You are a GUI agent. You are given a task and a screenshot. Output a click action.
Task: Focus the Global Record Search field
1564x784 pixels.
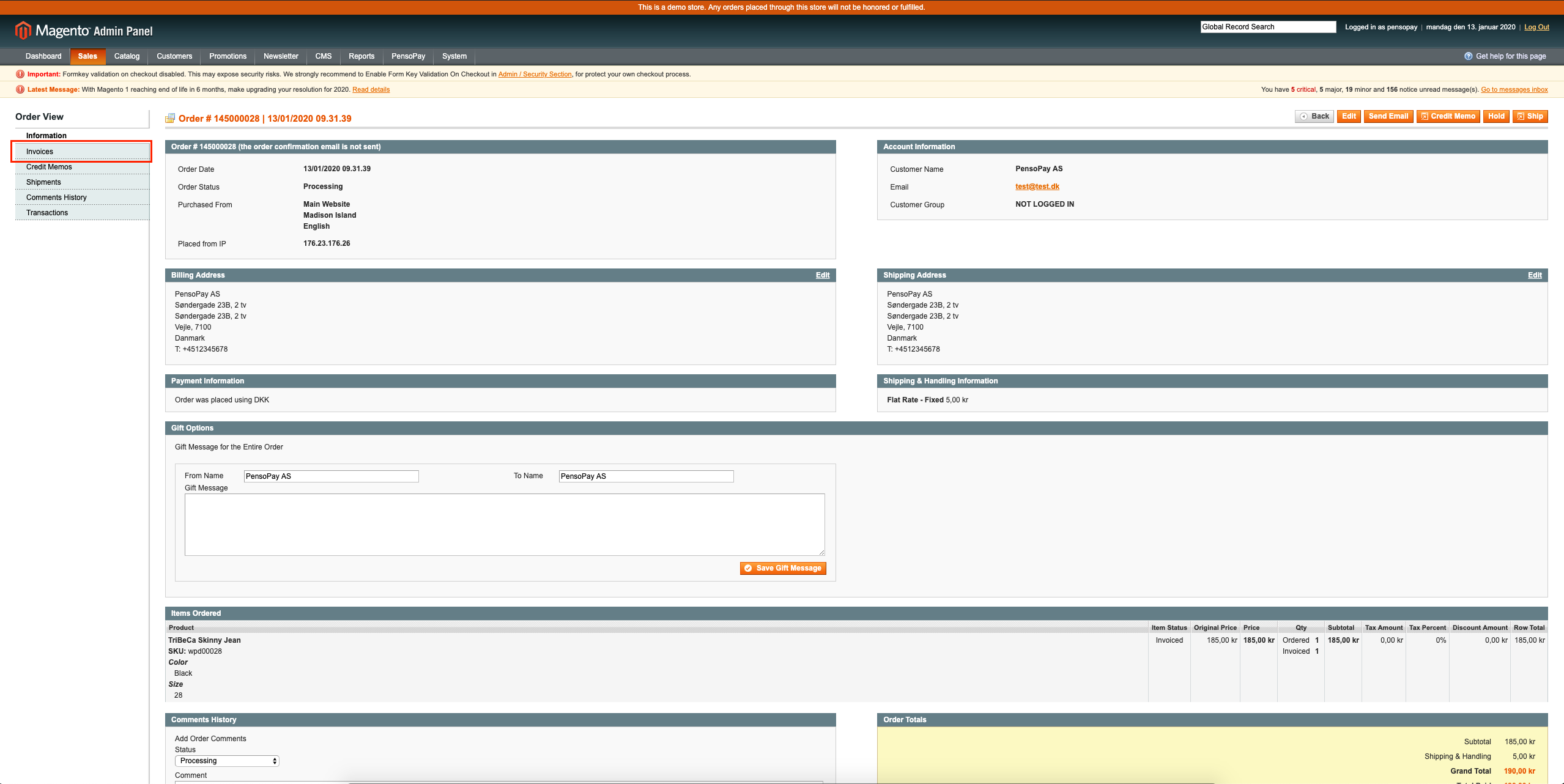(x=1268, y=27)
